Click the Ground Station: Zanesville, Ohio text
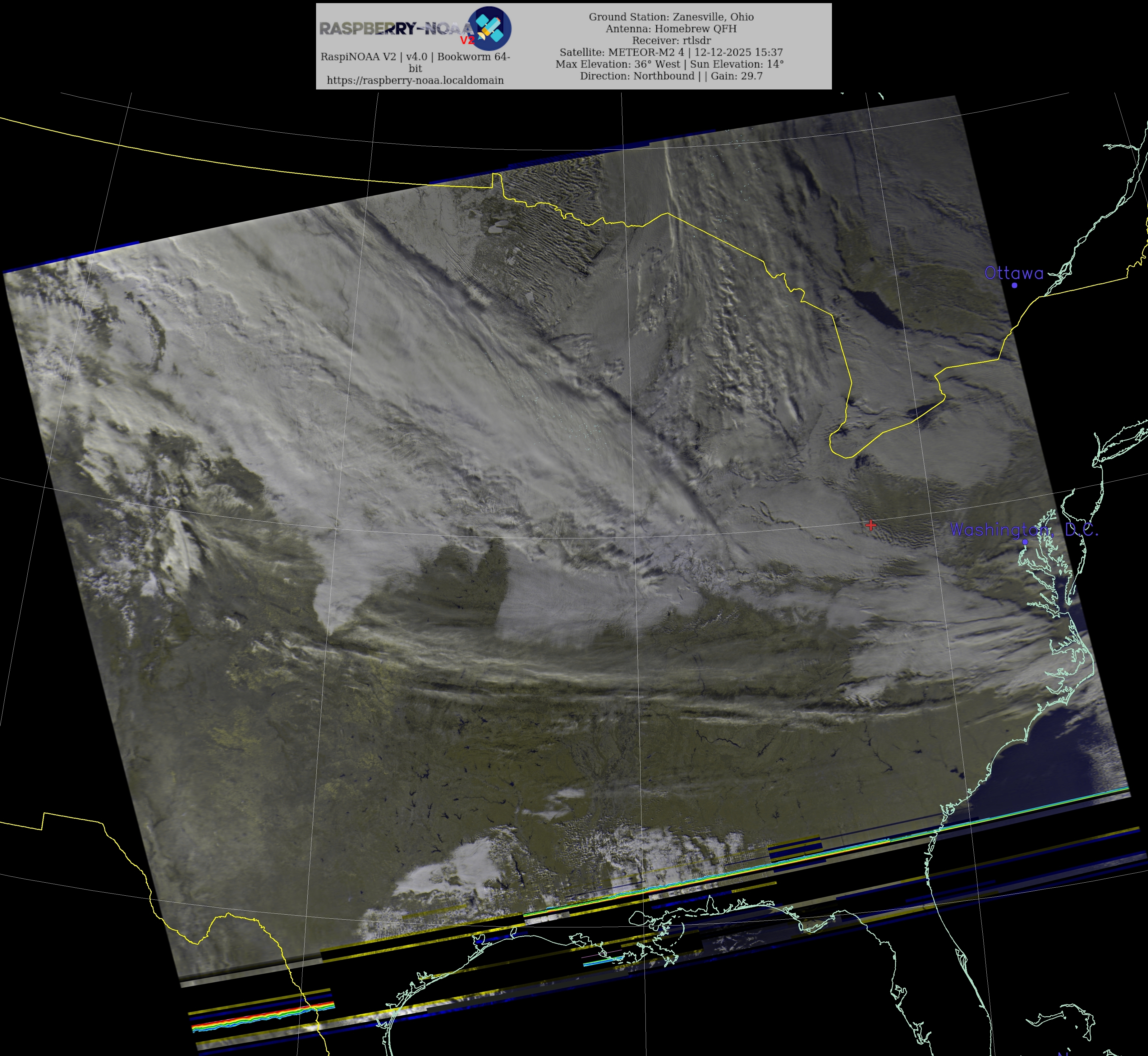This screenshot has height=1056, width=1148. coord(671,16)
